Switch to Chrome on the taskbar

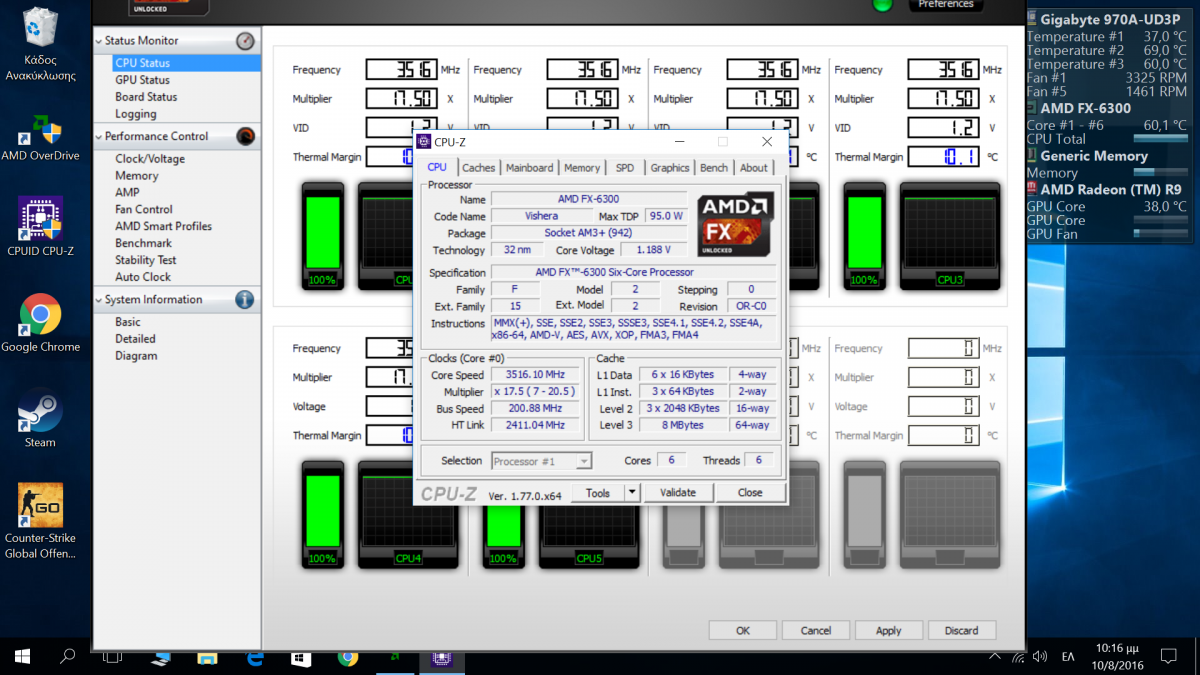coord(347,657)
